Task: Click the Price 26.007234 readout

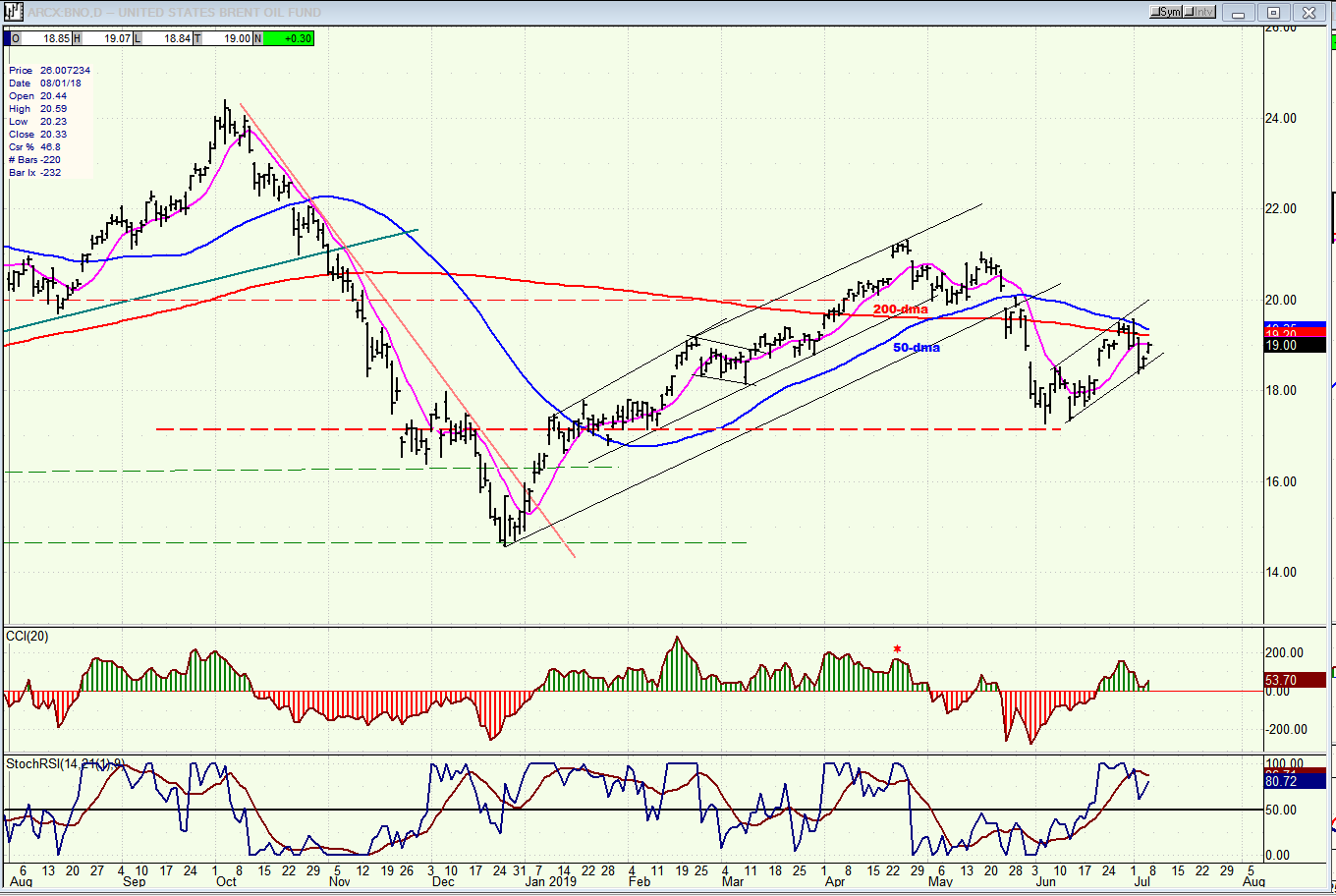Action: 49,71
